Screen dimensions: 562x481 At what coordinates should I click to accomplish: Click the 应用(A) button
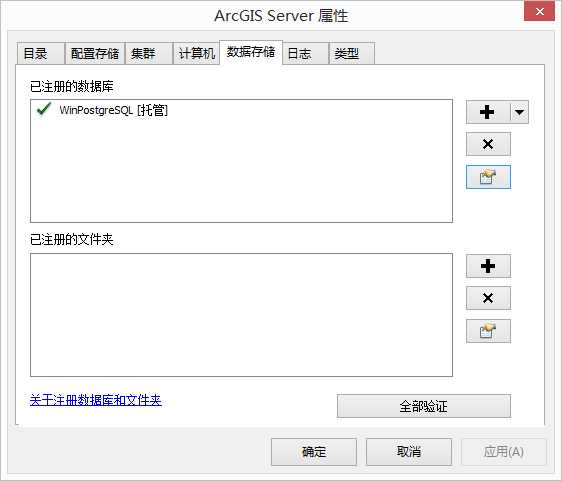[x=504, y=452]
